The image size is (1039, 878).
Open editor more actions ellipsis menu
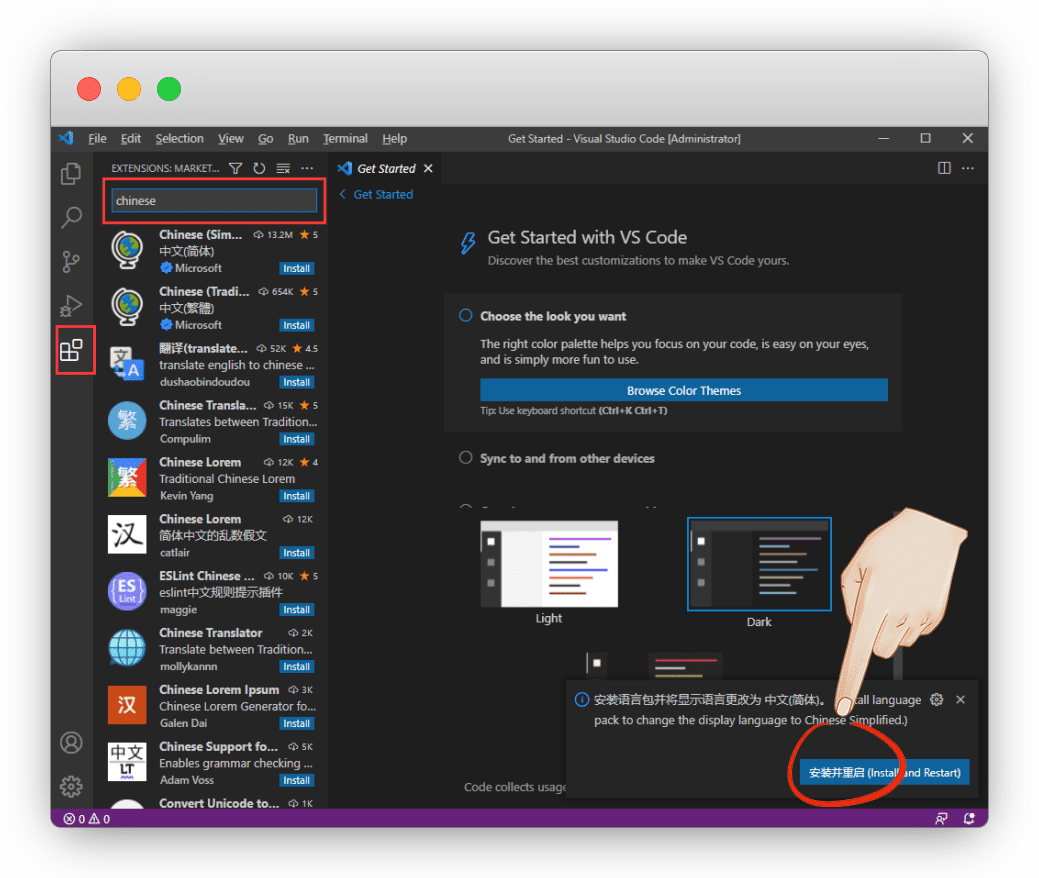point(967,168)
